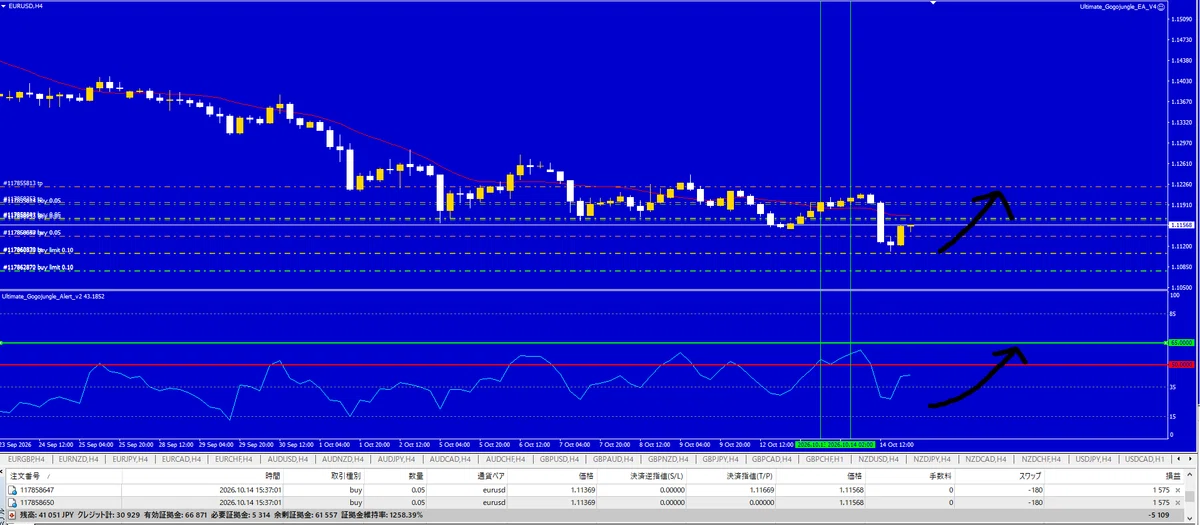Sort by the スワップ column header
1200x525 pixels.
(1031, 477)
